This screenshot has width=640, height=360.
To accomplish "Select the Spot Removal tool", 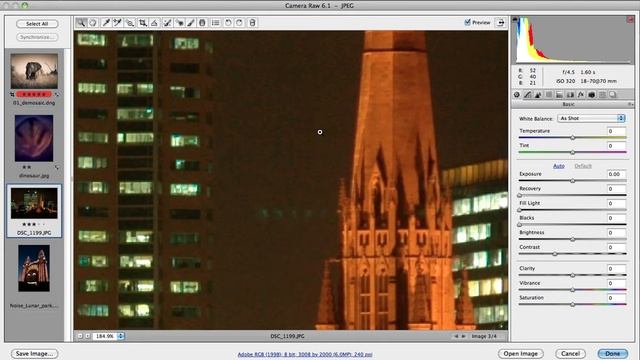I will tap(167, 23).
